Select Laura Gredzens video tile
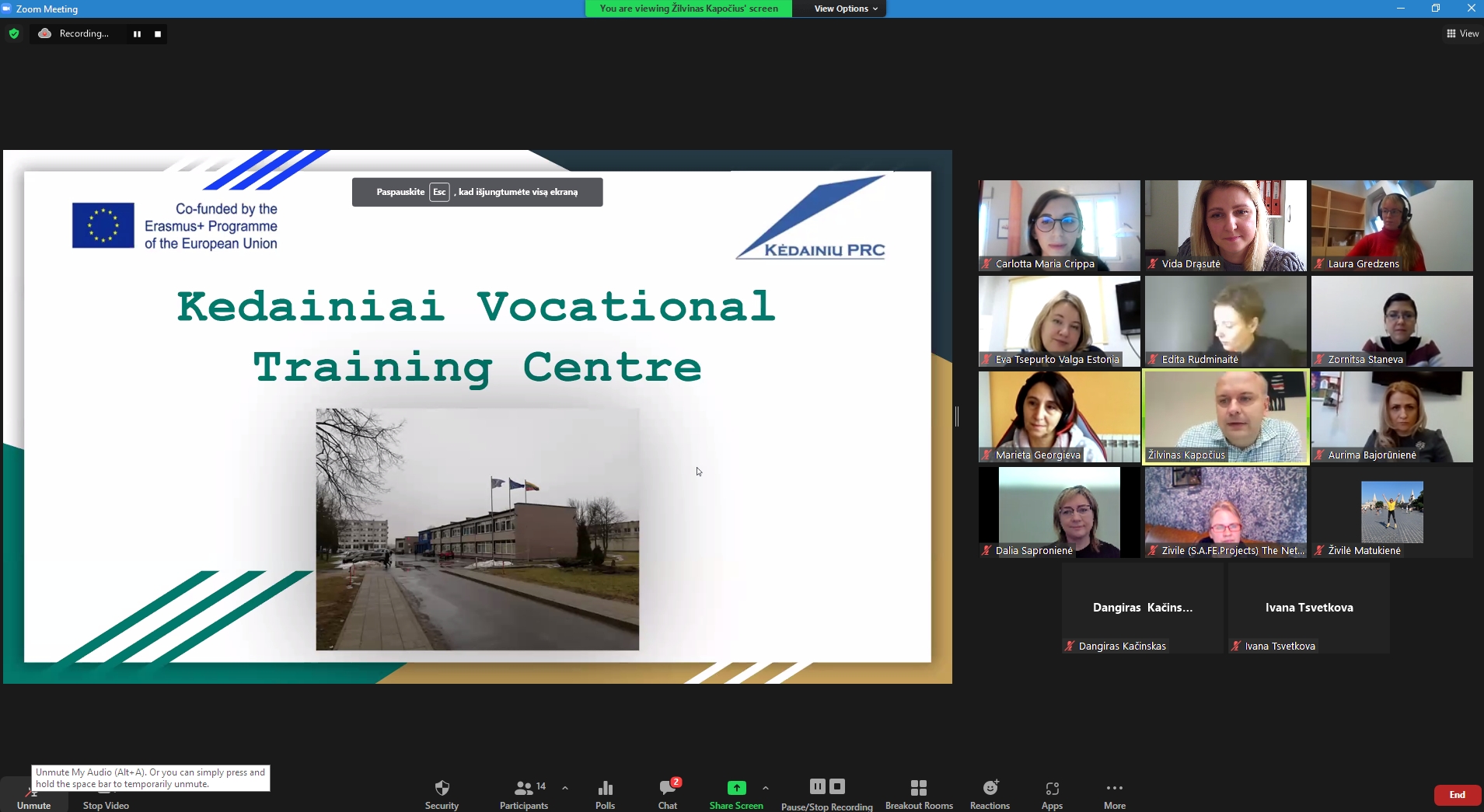1484x812 pixels. click(1392, 225)
